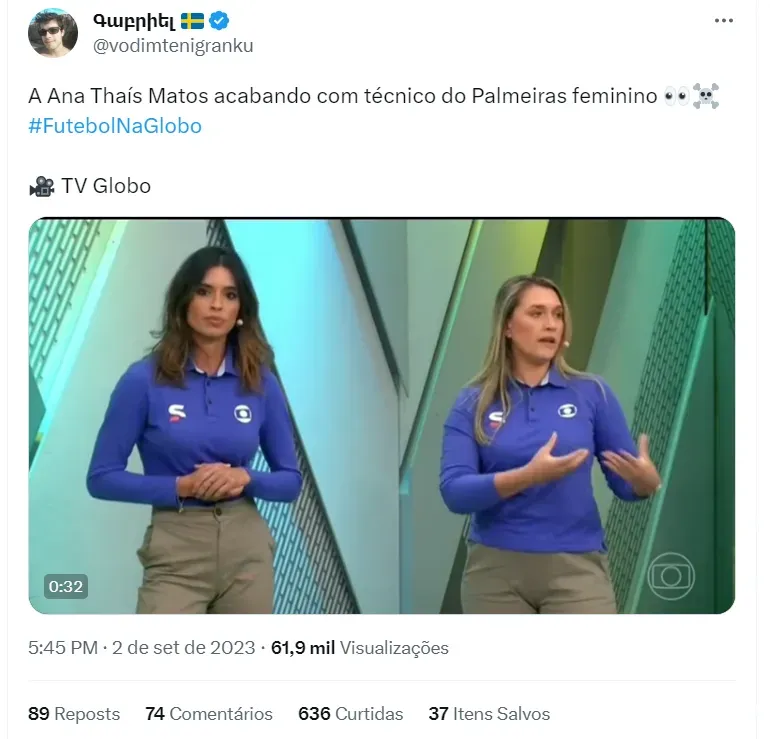The height and width of the screenshot is (739, 770).
Task: Click the Globo watermark logo in video
Action: 671,576
